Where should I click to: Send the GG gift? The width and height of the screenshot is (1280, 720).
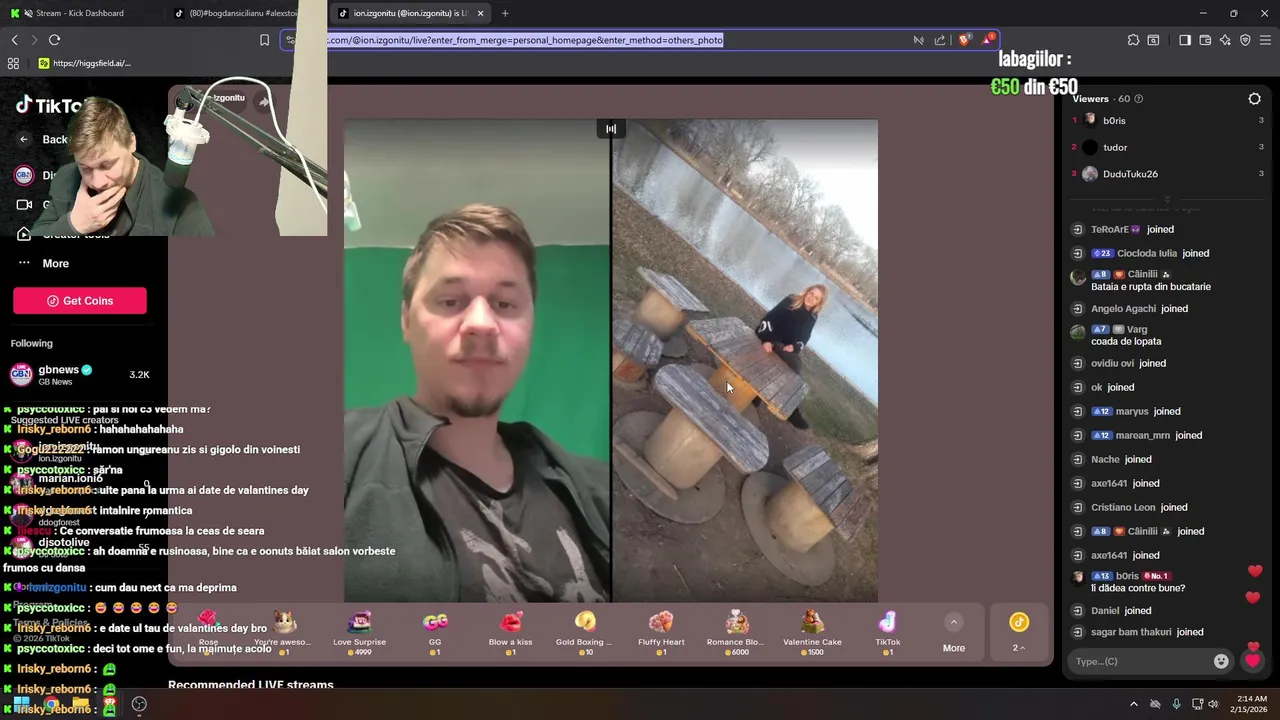tap(435, 633)
